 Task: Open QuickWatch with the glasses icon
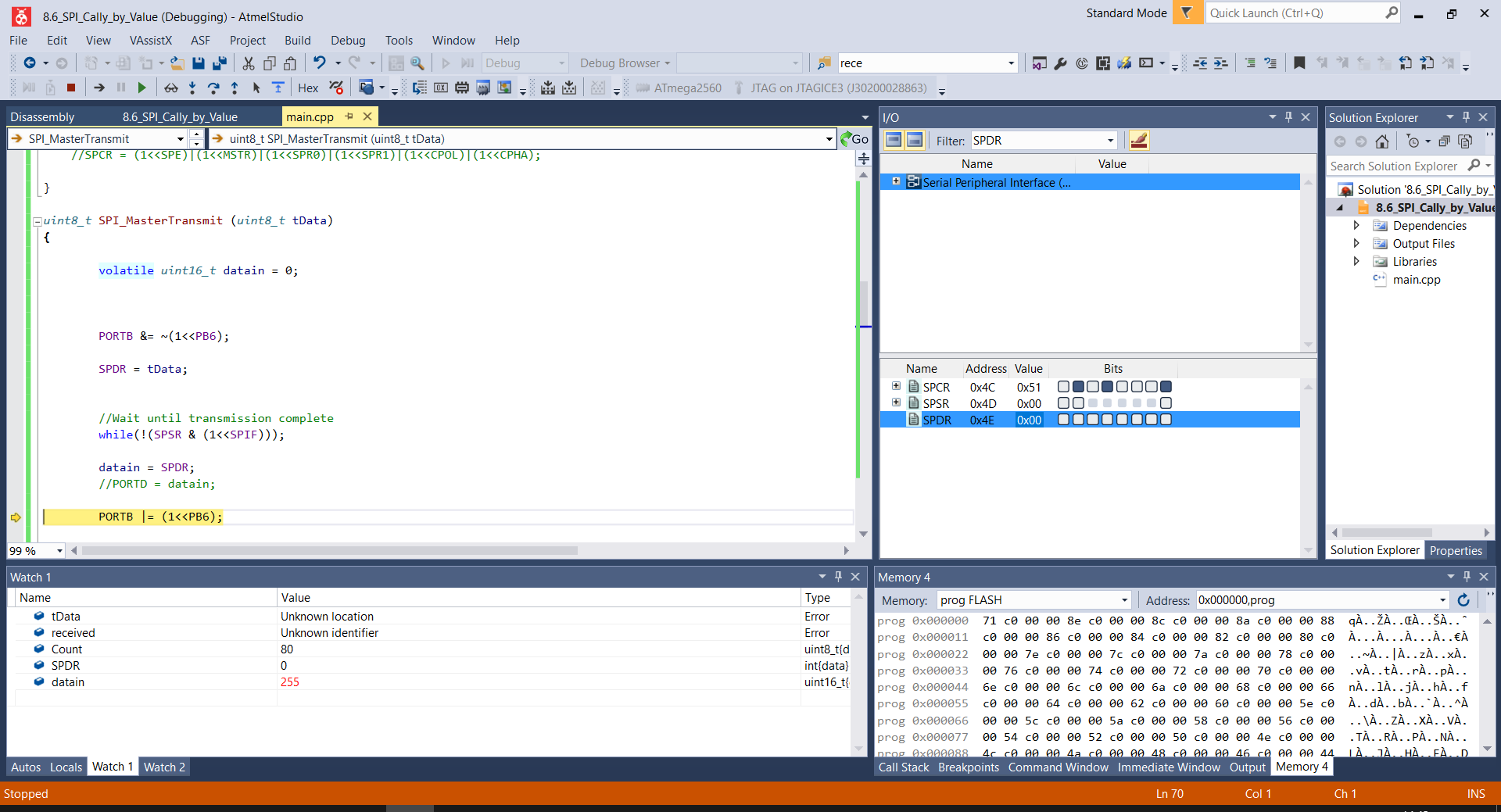170,88
